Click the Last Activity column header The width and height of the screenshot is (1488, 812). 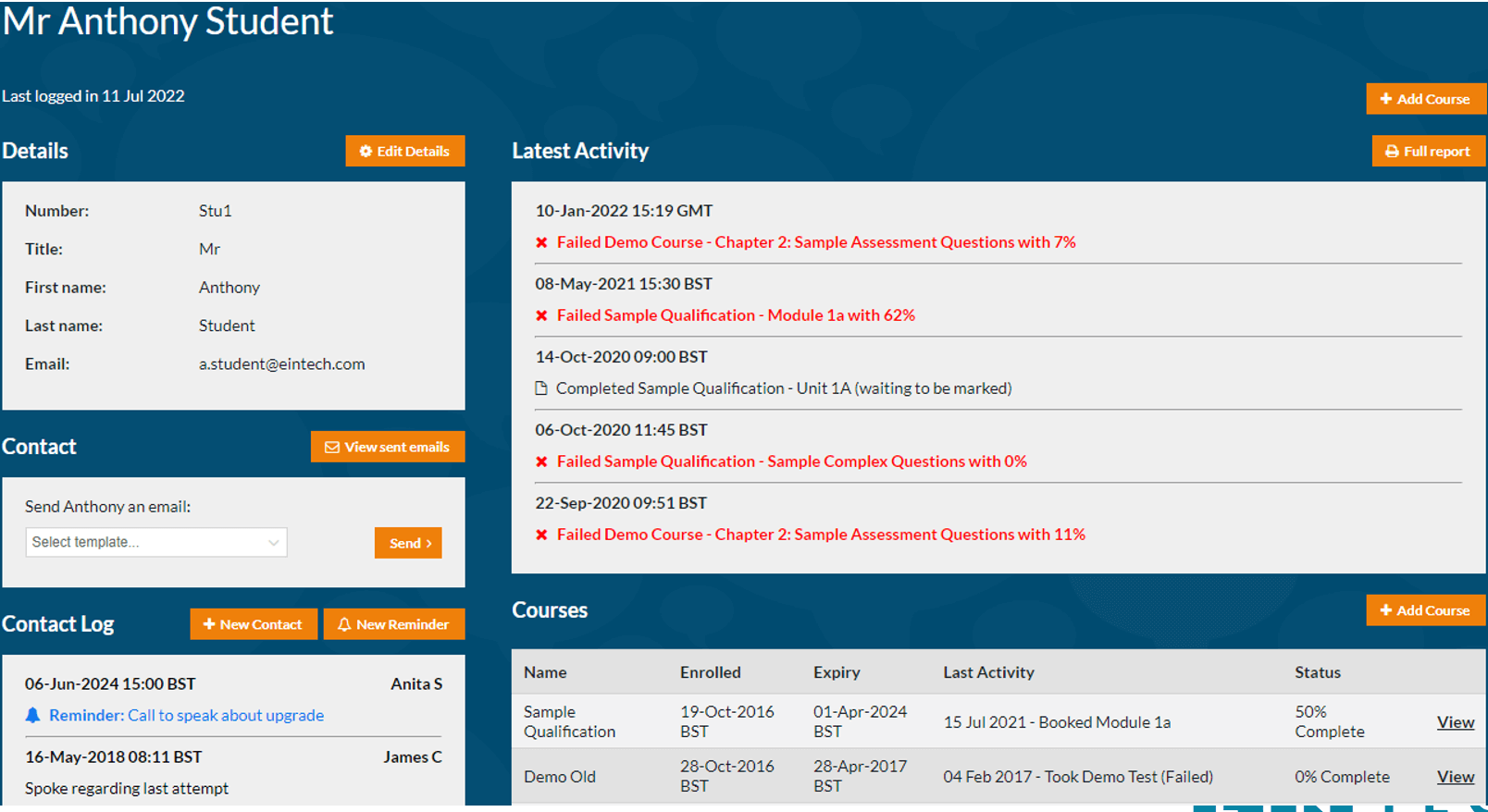[988, 672]
